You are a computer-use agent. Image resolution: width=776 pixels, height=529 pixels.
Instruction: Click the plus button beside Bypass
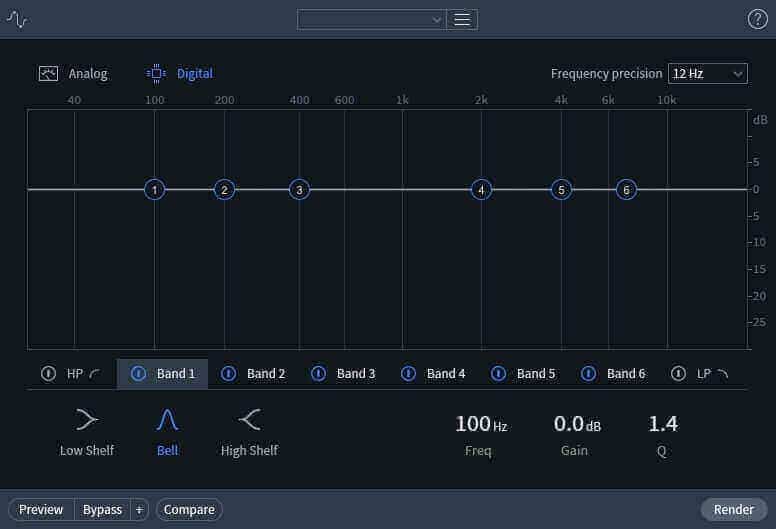click(140, 509)
